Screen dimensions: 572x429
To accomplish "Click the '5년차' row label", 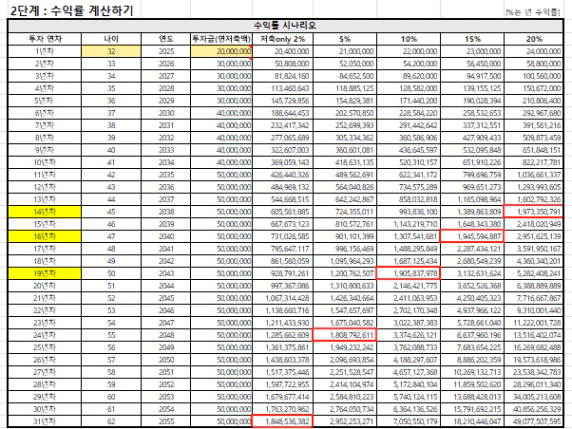I will click(45, 101).
